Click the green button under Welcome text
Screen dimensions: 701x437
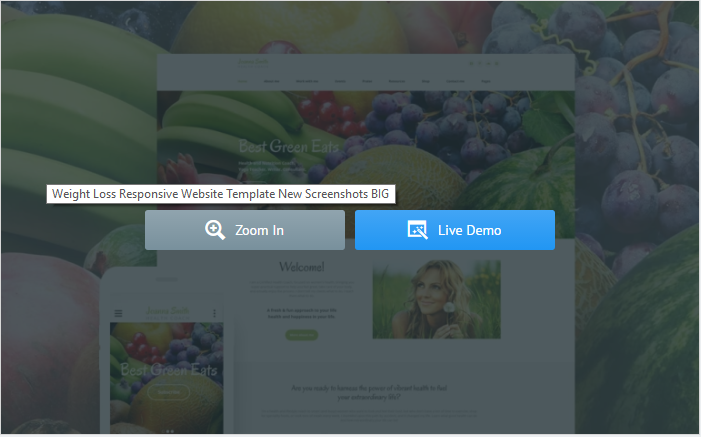[x=302, y=335]
